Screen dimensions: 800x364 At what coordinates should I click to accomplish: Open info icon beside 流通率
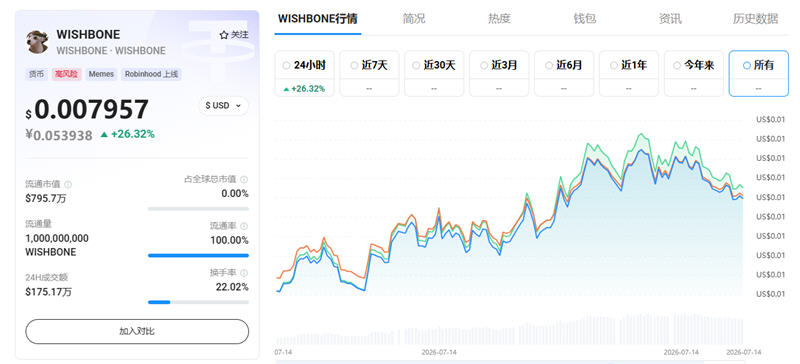244,226
